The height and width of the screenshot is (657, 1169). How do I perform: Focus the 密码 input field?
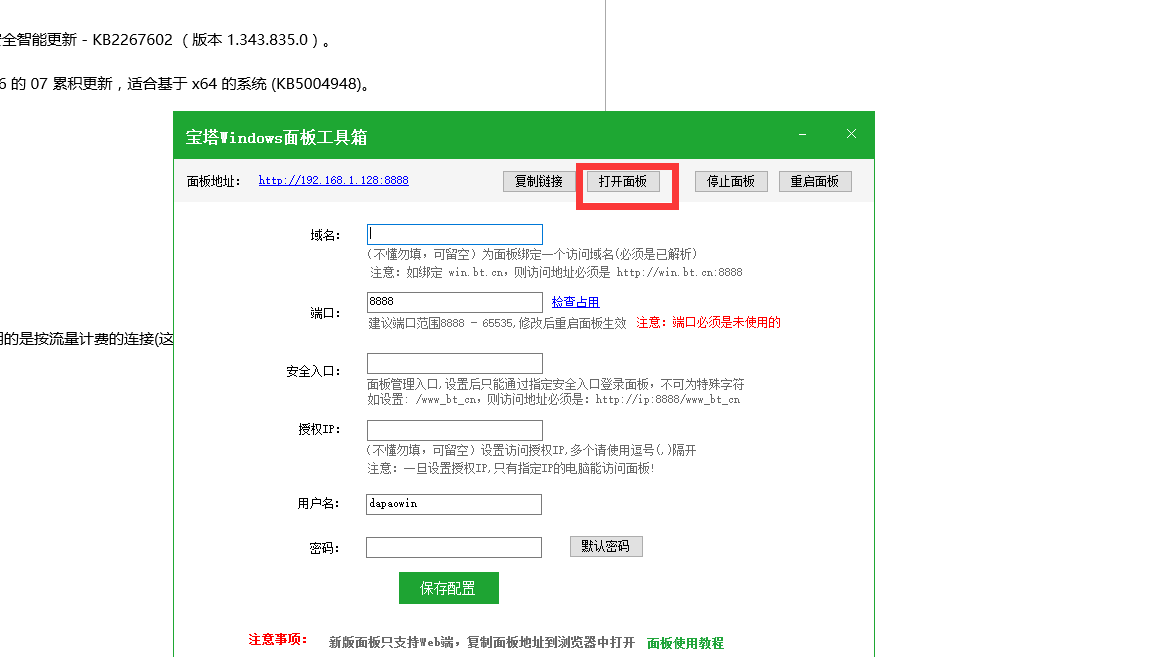coord(454,547)
